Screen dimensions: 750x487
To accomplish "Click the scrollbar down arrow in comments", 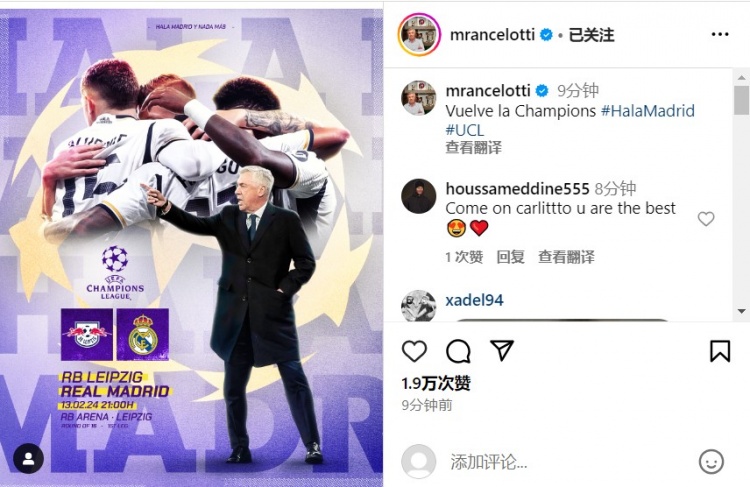I will click(742, 311).
